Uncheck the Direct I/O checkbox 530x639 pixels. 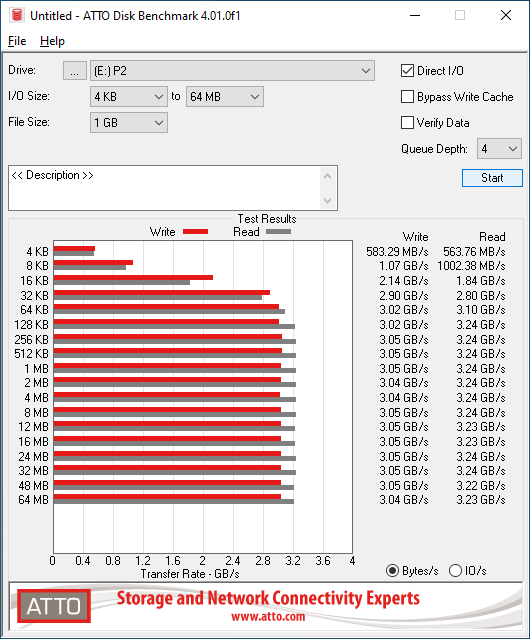coord(407,71)
